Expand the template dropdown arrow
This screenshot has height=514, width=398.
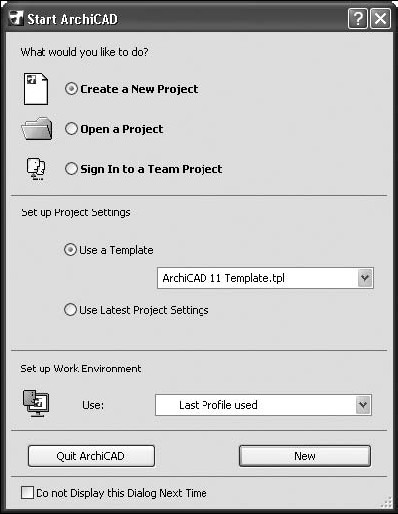[365, 278]
